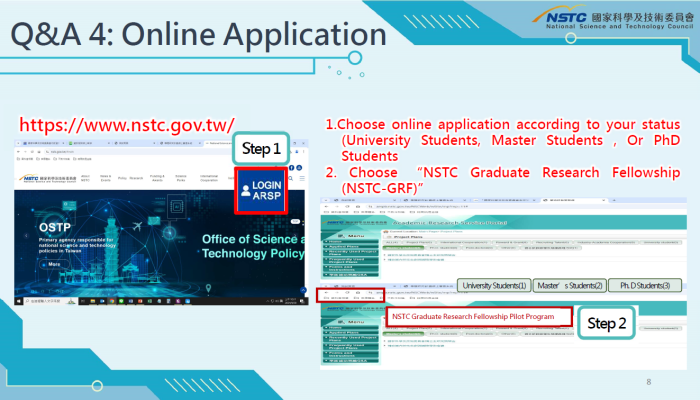Image resolution: width=700 pixels, height=400 pixels.
Task: Click the Home icon in the upper portal browser
Action: (x=358, y=207)
